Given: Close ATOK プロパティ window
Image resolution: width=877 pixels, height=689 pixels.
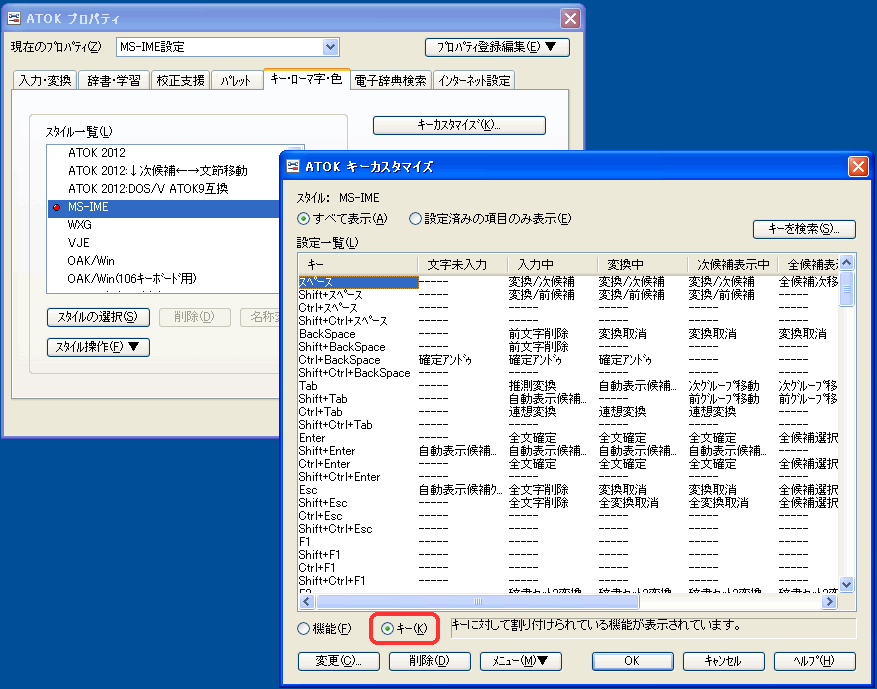Looking at the screenshot, I should click(570, 18).
